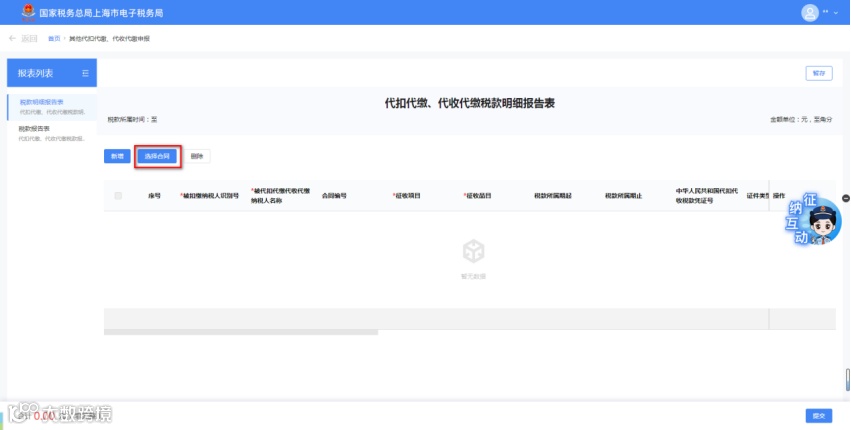Image resolution: width=851 pixels, height=430 pixels.
Task: Click the 合同编号 column header
Action: [x=334, y=195]
